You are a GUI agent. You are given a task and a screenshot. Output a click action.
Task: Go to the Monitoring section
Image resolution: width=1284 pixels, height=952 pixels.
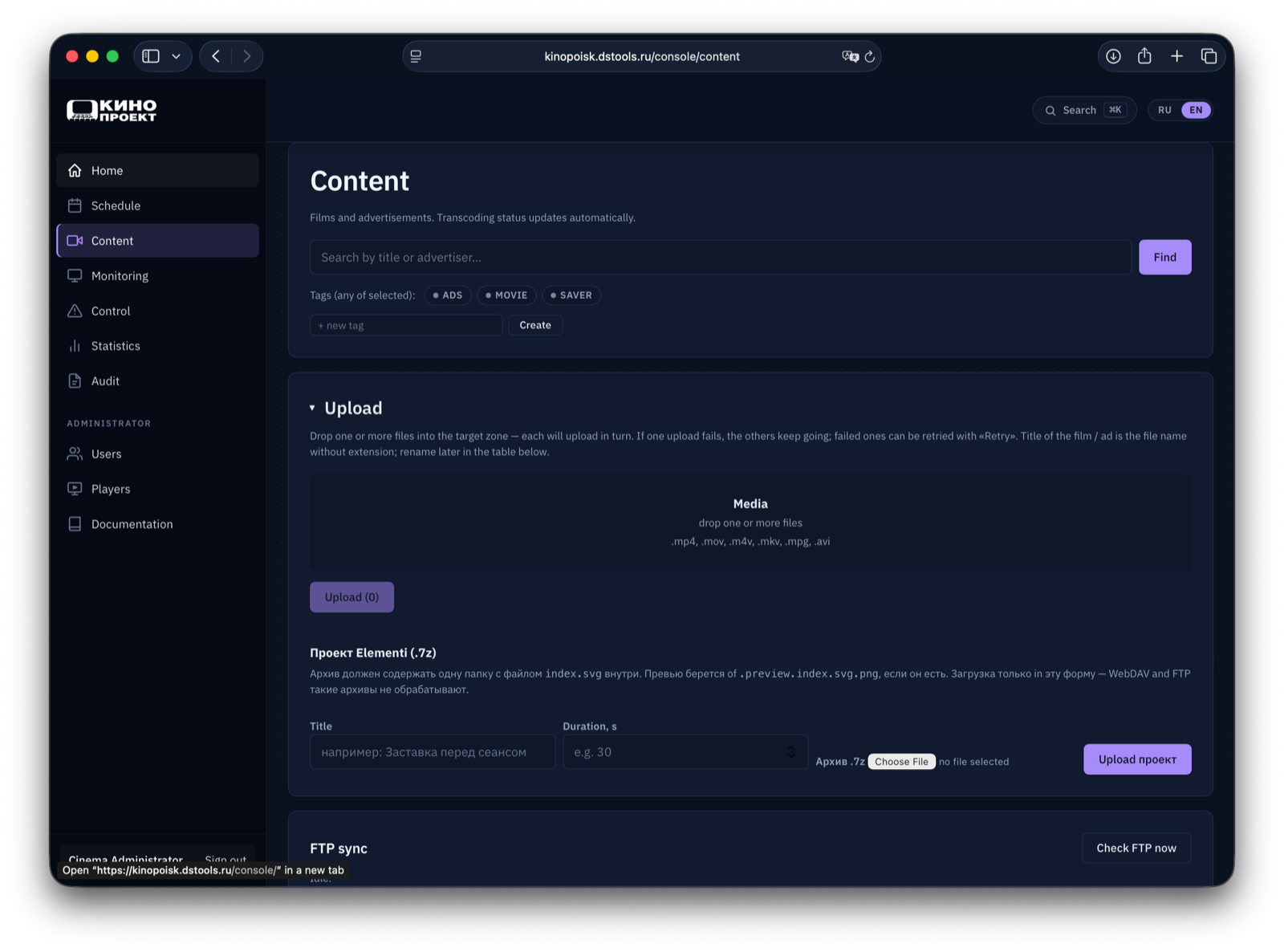[x=157, y=275]
